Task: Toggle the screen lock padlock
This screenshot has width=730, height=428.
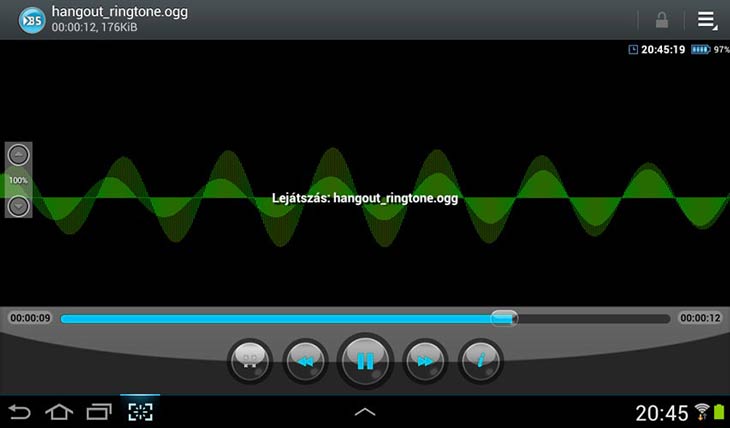Action: tap(662, 20)
